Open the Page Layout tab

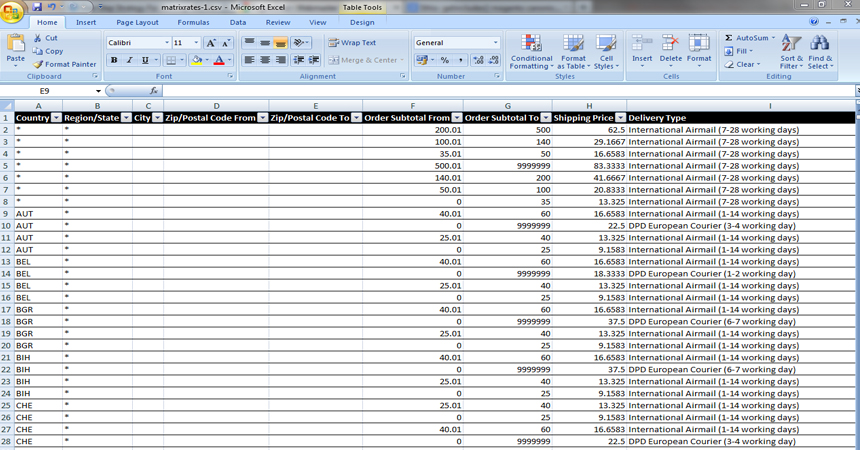(x=137, y=22)
